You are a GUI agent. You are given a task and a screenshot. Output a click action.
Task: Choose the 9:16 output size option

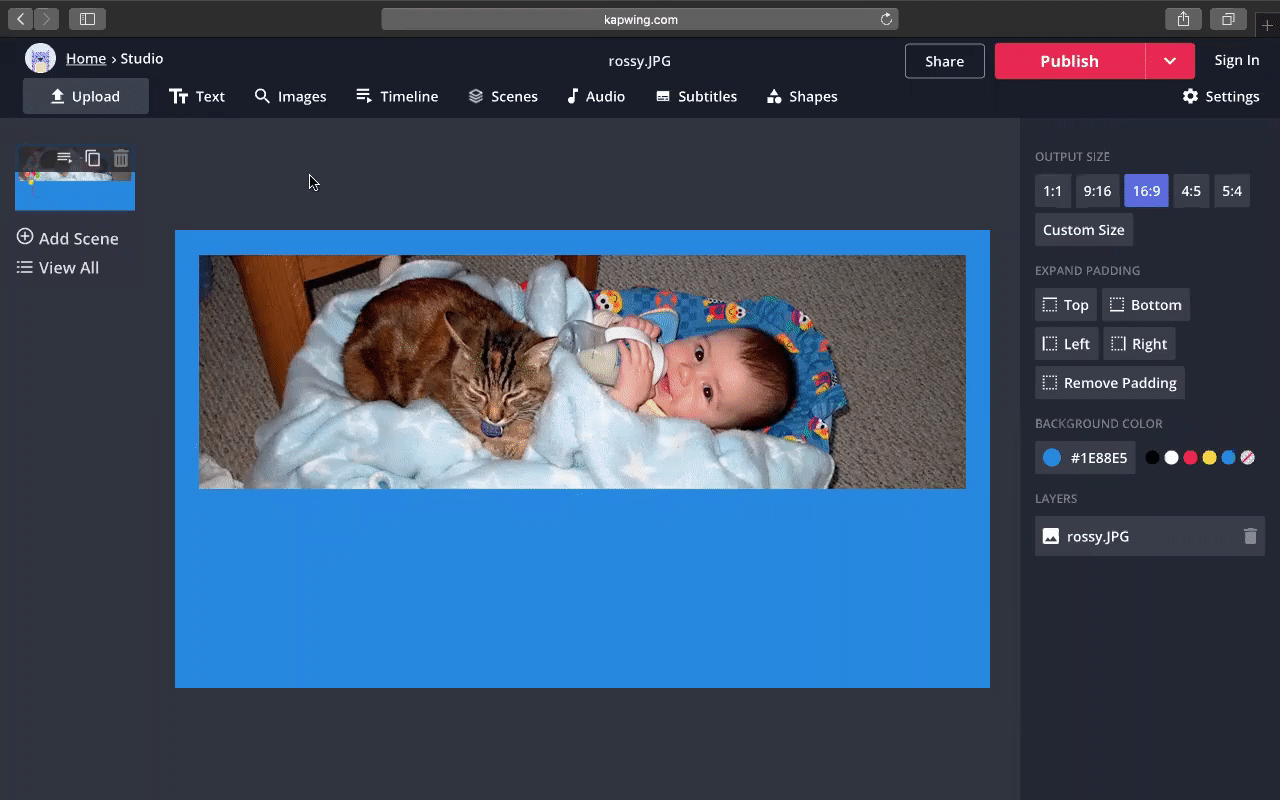(1097, 191)
